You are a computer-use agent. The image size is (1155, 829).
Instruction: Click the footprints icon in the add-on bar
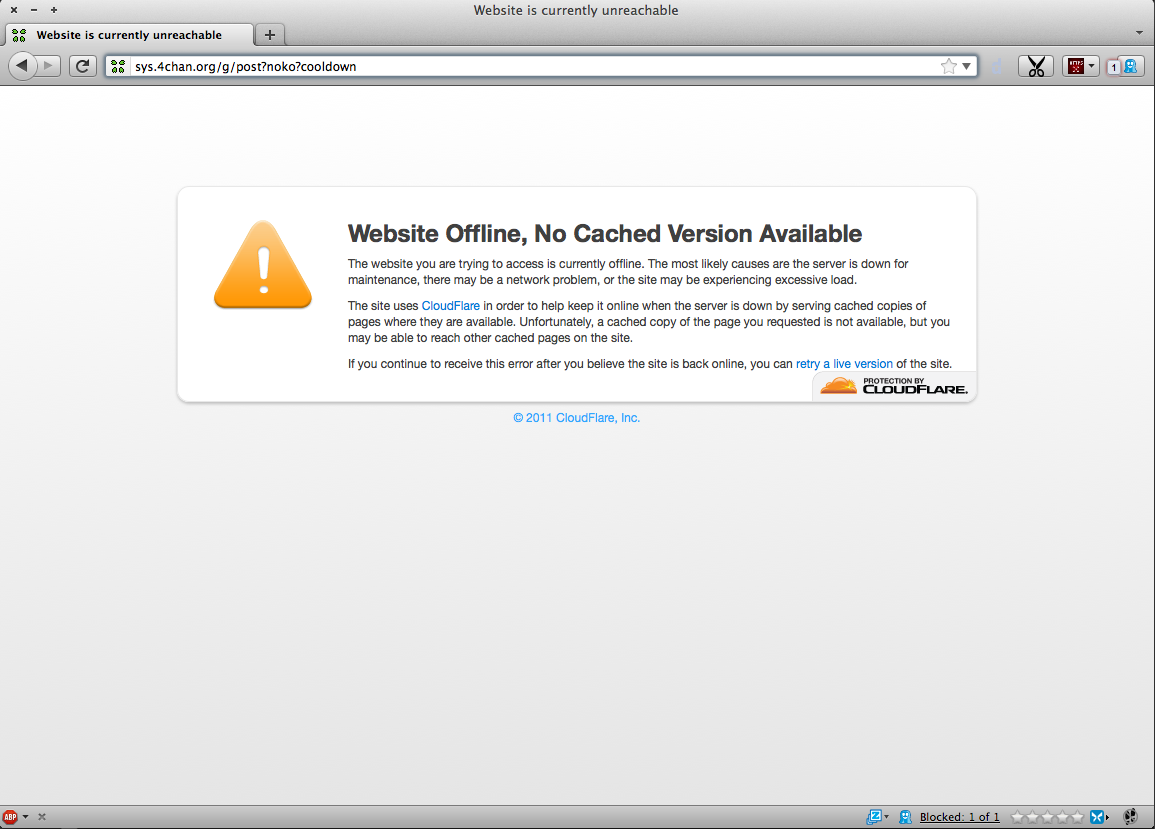pos(1131,816)
